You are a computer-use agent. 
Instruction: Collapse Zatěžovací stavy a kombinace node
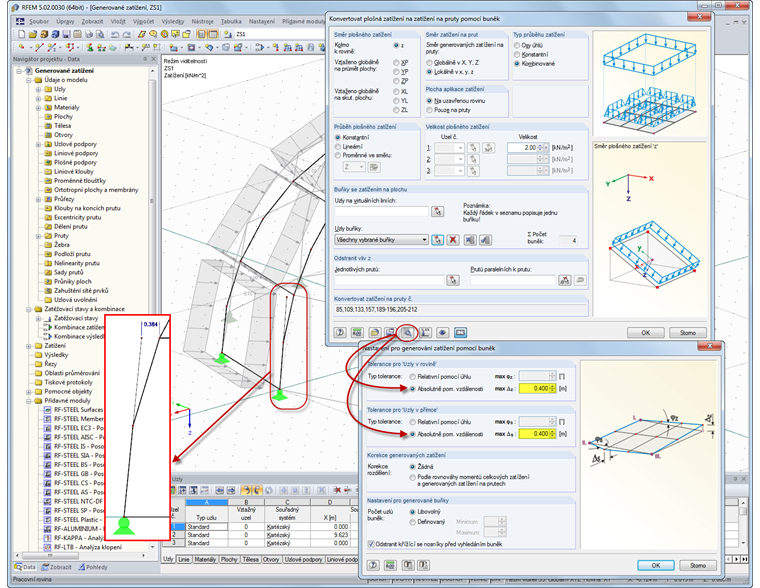(29, 309)
